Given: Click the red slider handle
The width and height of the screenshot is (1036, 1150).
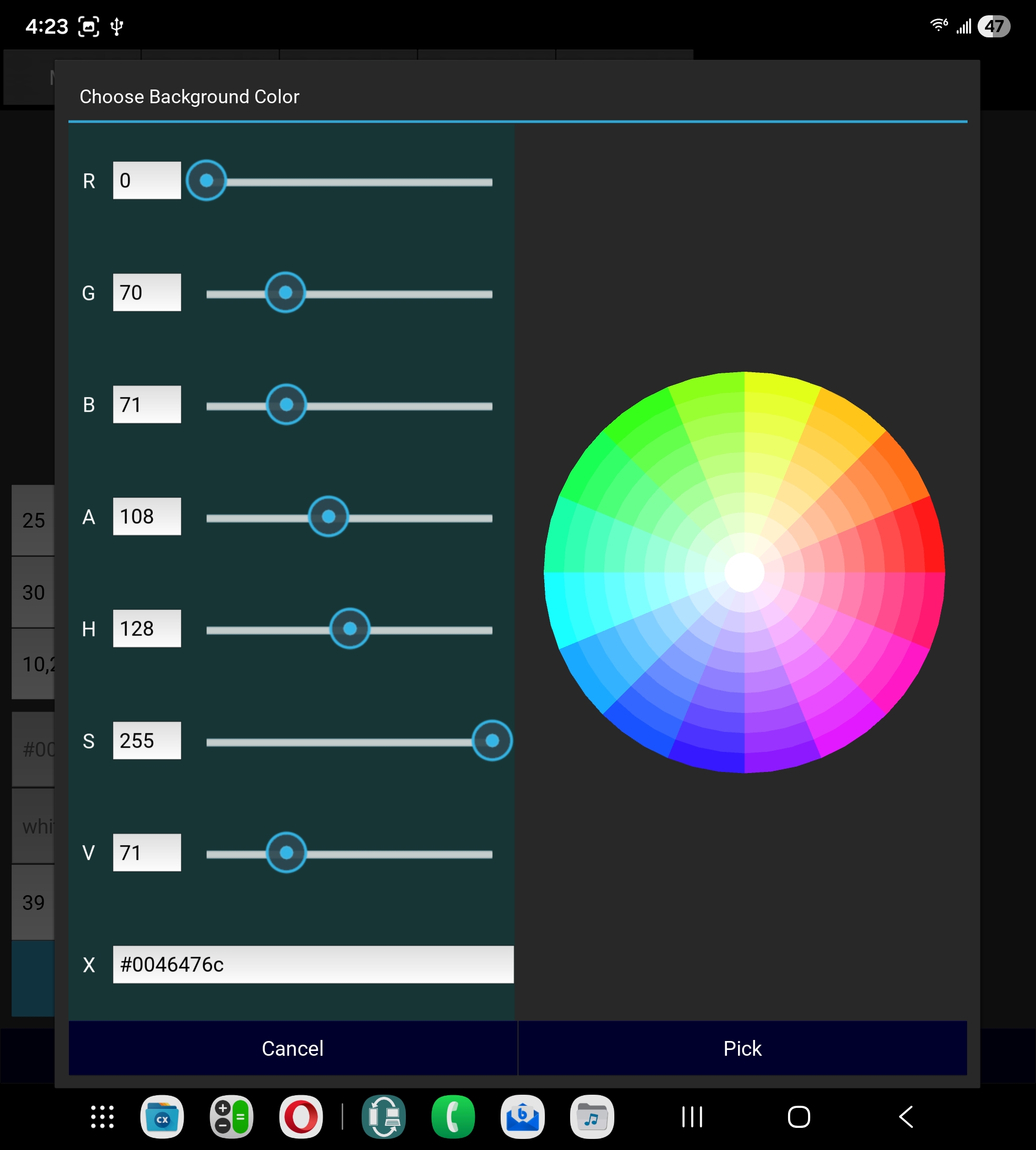Looking at the screenshot, I should [x=207, y=181].
